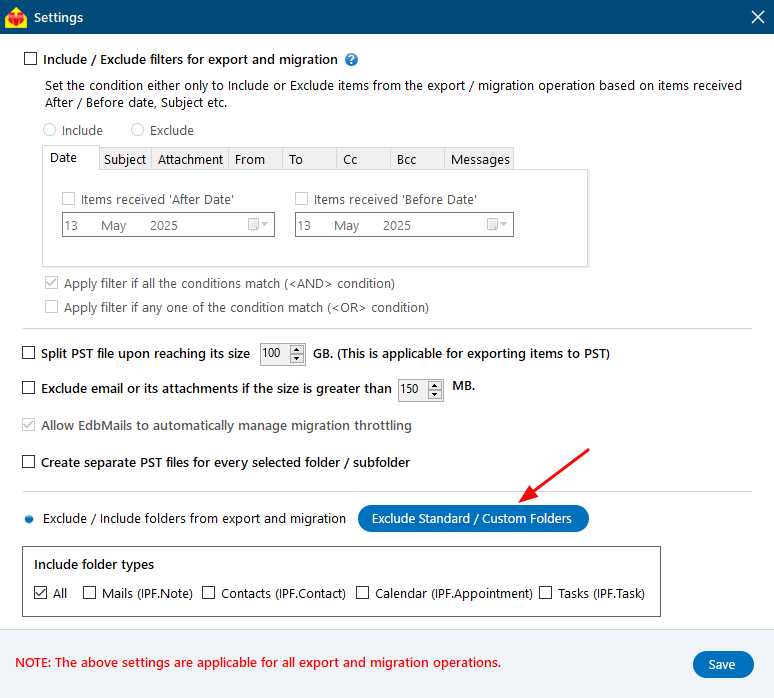Open the Cc filter tab

(x=364, y=159)
